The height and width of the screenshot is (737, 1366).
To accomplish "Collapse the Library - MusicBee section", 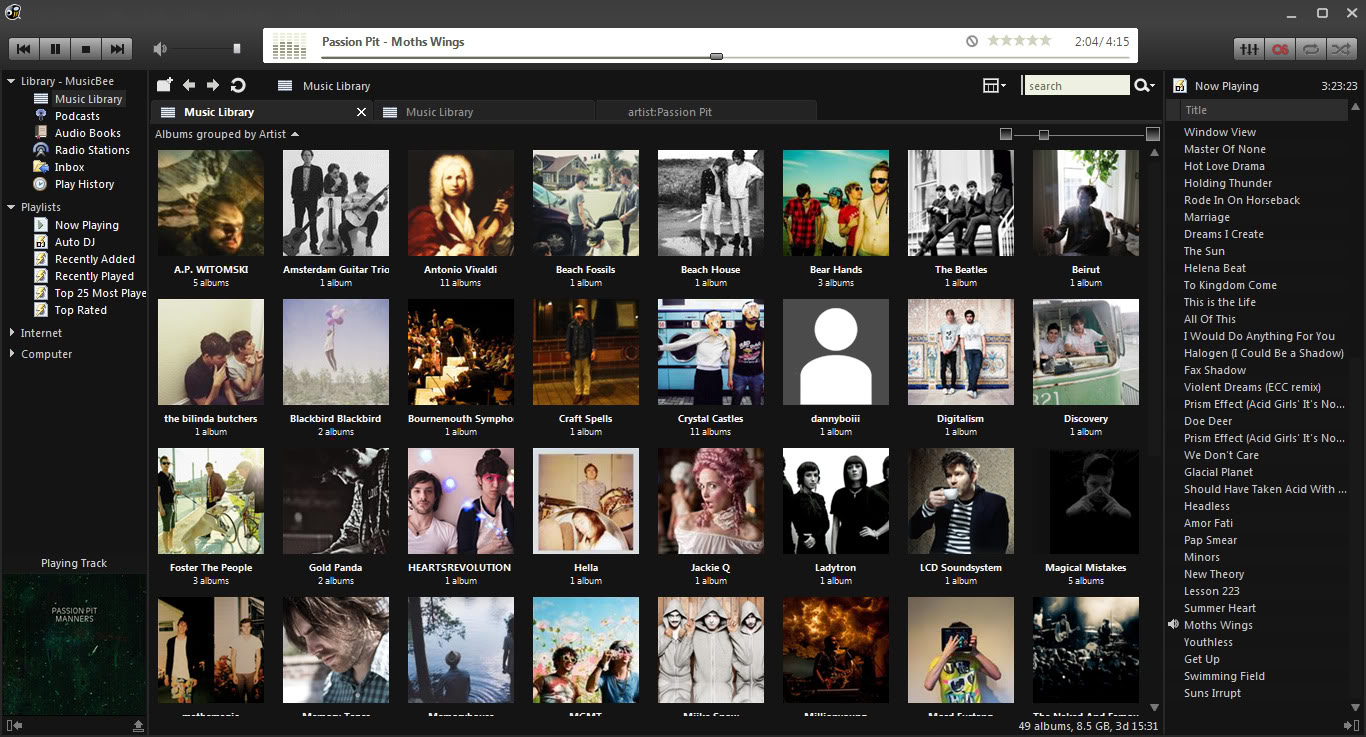I will pyautogui.click(x=11, y=81).
